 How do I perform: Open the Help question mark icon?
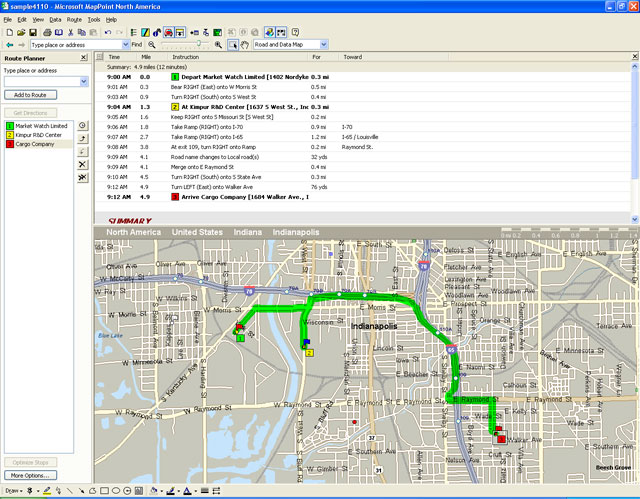point(296,32)
